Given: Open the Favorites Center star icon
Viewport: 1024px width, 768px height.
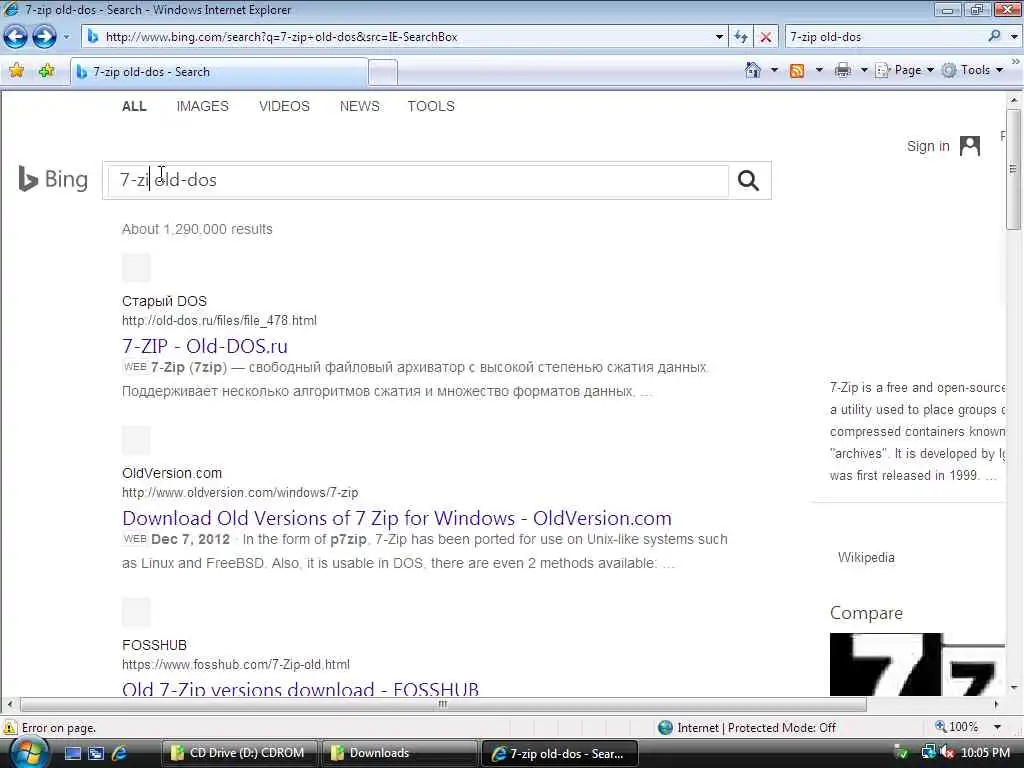Looking at the screenshot, I should pyautogui.click(x=16, y=71).
